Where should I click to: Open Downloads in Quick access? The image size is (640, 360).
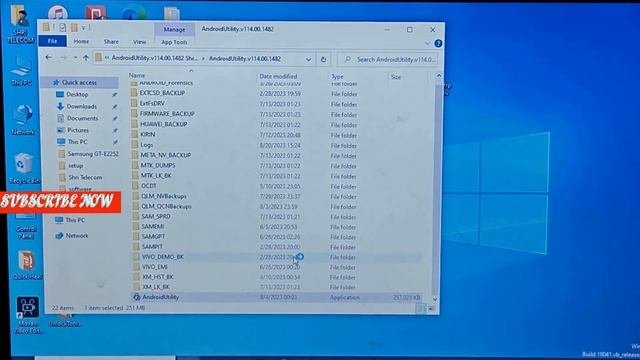82,107
